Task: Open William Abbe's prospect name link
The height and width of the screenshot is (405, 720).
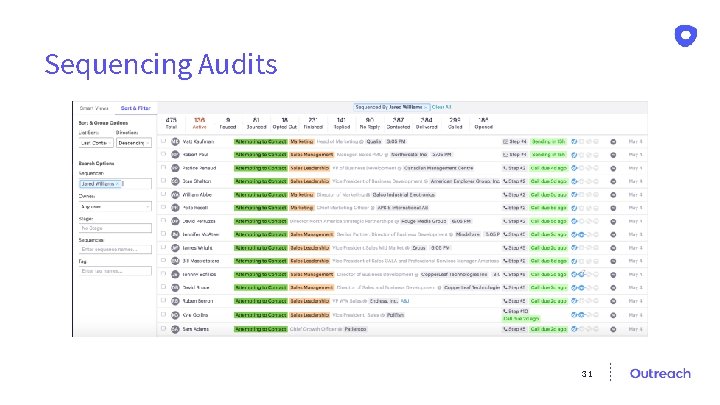Action: point(197,195)
